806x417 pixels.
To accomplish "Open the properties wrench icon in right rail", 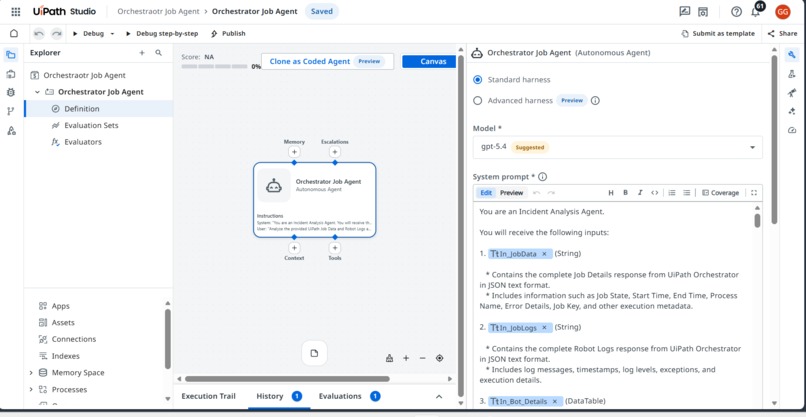I will click(792, 55).
